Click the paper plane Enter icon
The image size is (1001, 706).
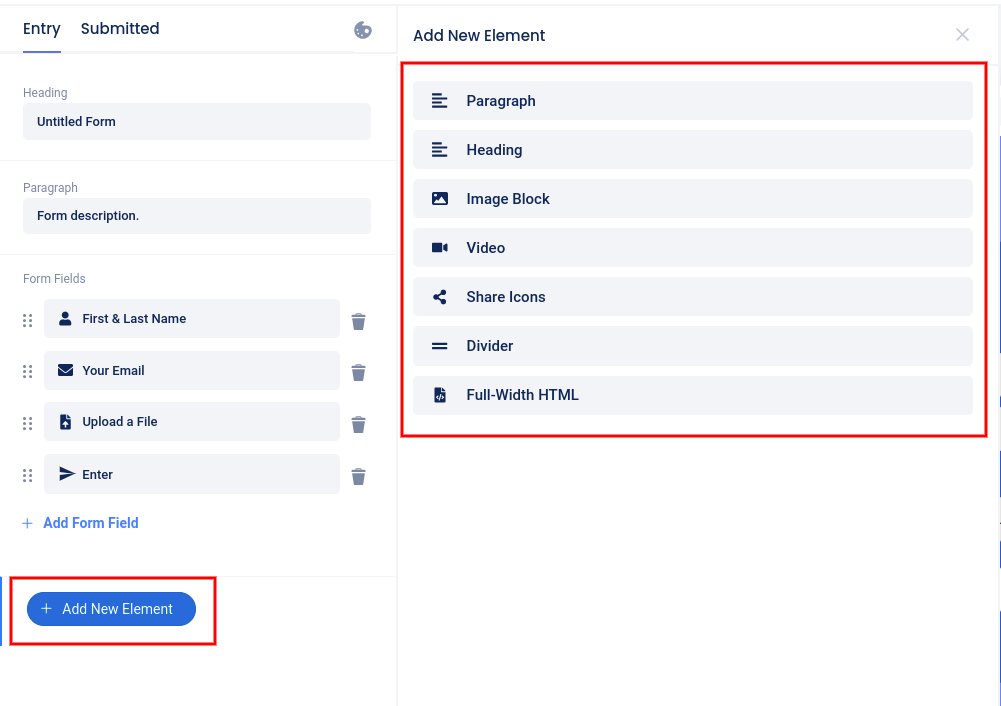[66, 474]
